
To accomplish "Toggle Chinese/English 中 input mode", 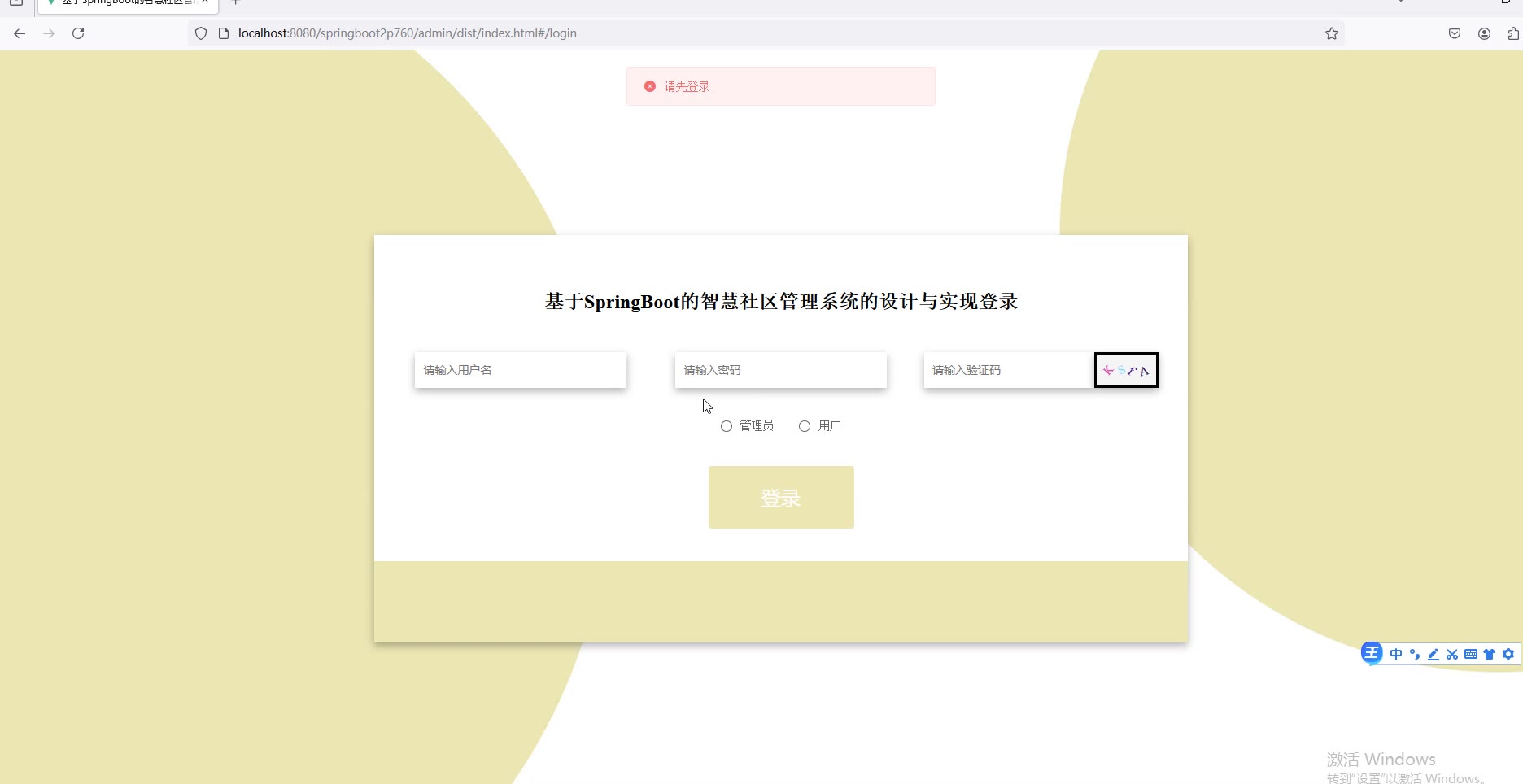I will click(1396, 654).
